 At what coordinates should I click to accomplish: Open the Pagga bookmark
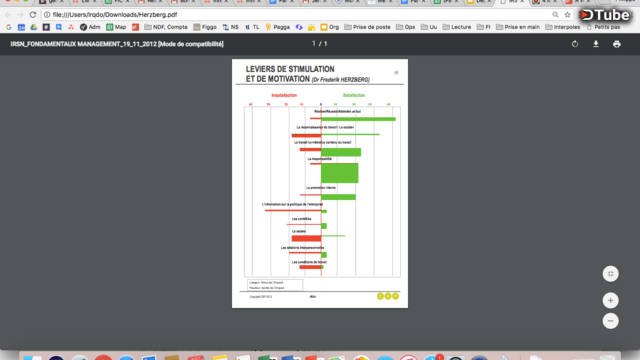pyautogui.click(x=278, y=27)
